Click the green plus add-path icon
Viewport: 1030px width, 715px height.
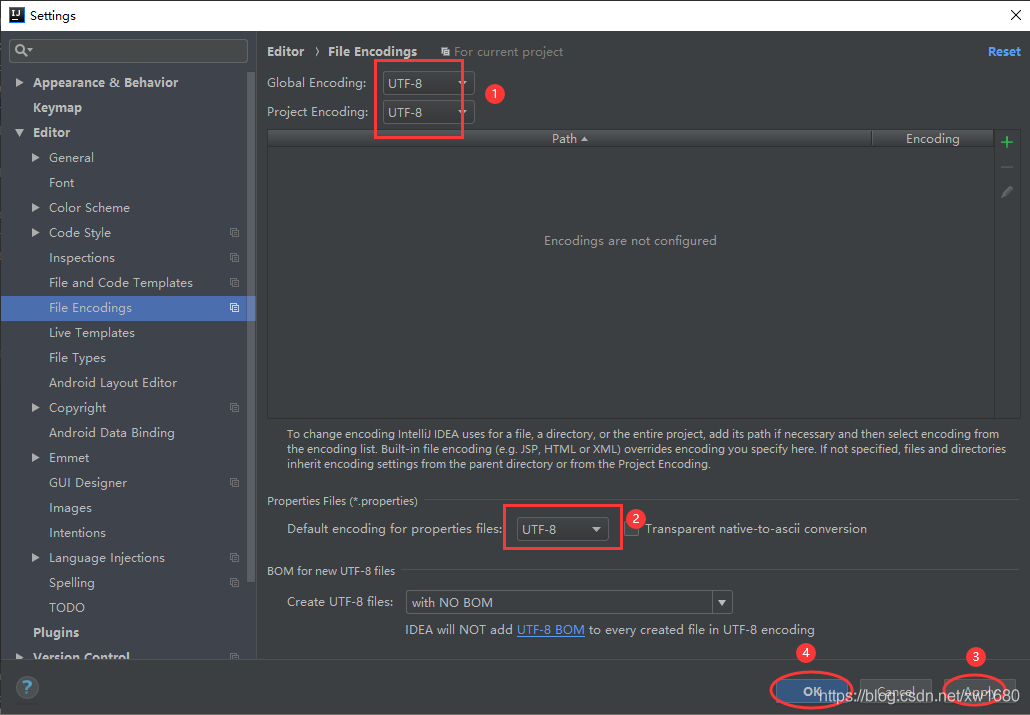pyautogui.click(x=1007, y=142)
